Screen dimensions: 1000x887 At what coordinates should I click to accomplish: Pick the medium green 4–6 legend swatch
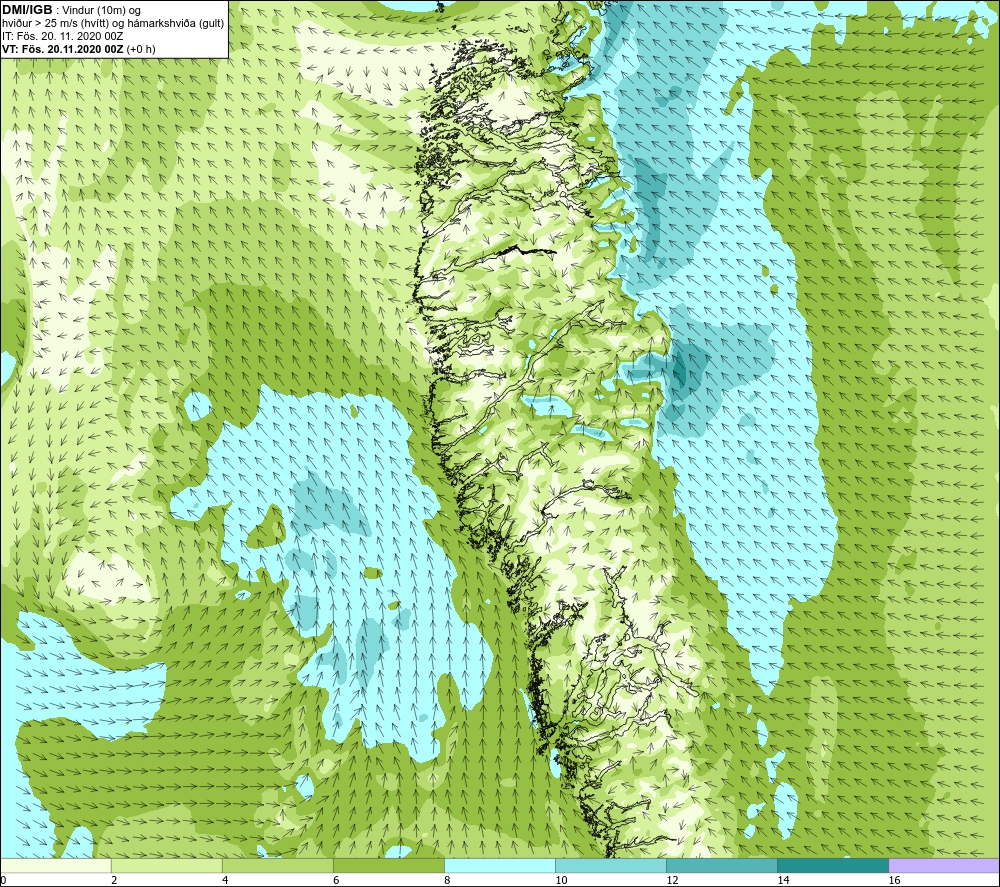(277, 865)
